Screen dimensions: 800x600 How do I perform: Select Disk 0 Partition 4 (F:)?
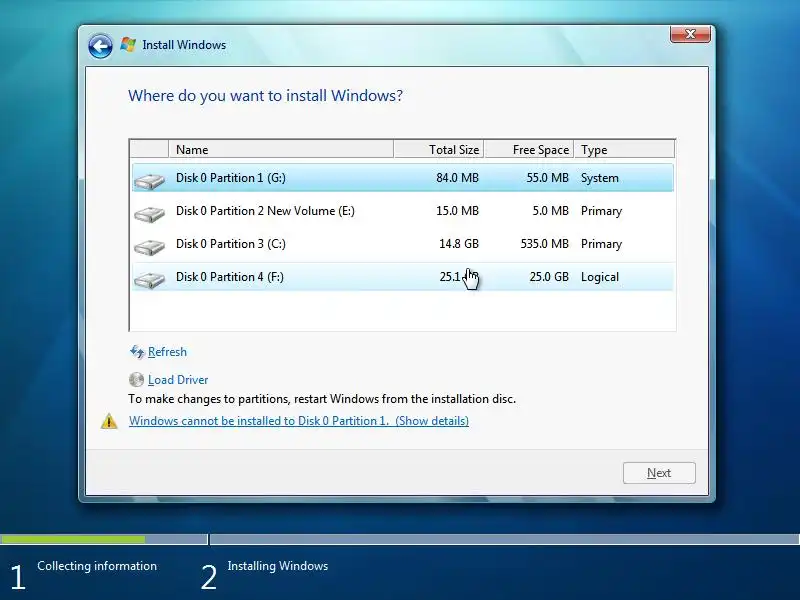coord(403,277)
